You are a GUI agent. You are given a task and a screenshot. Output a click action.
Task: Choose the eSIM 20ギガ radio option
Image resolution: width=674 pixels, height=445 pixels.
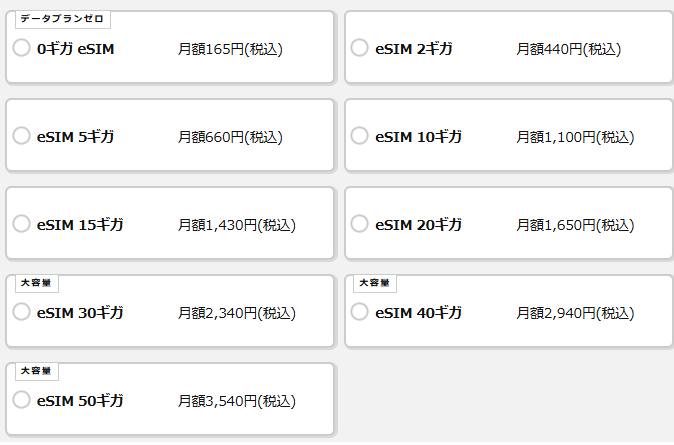coord(360,225)
